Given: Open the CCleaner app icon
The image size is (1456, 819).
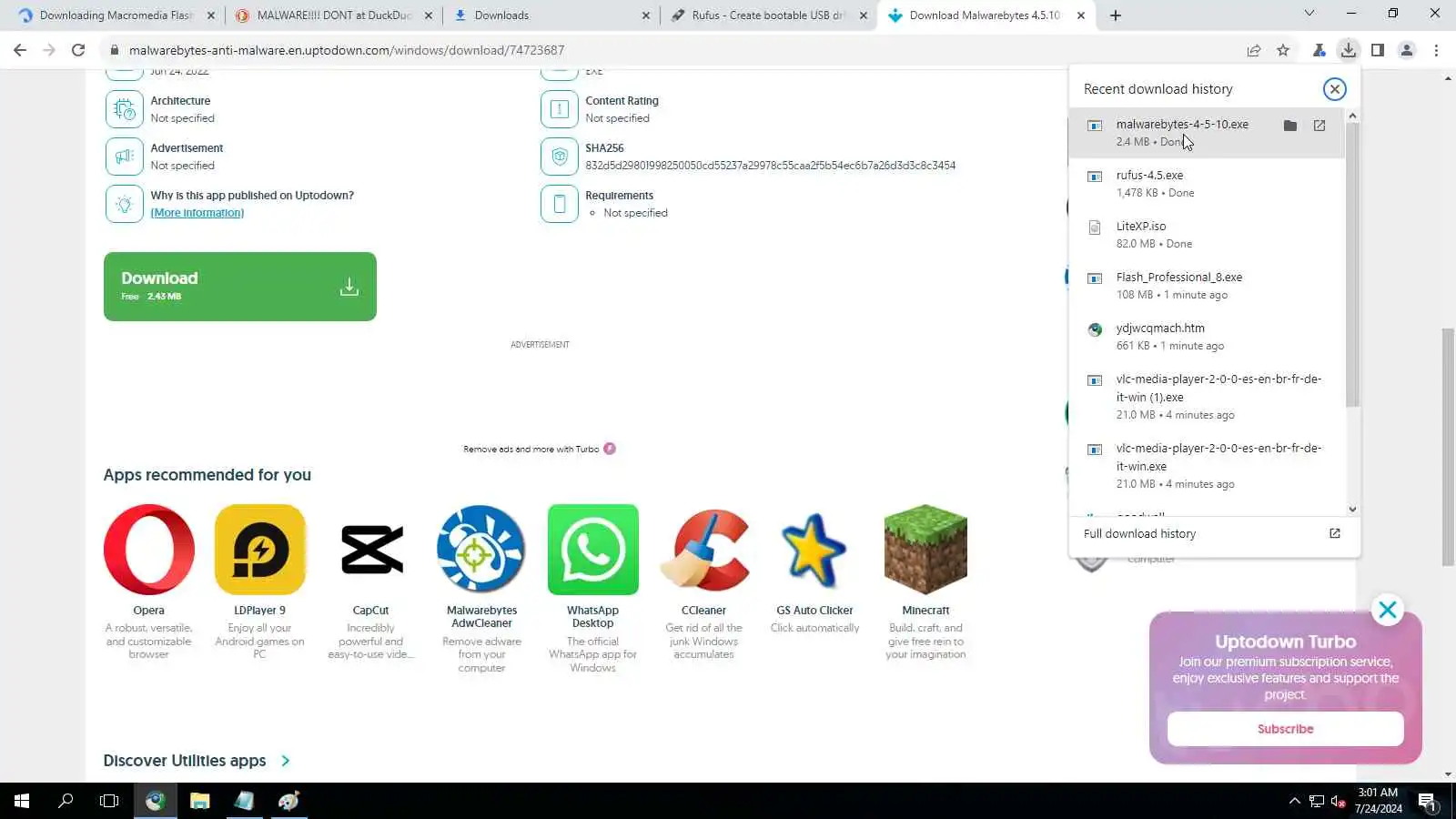Looking at the screenshot, I should pos(704,550).
